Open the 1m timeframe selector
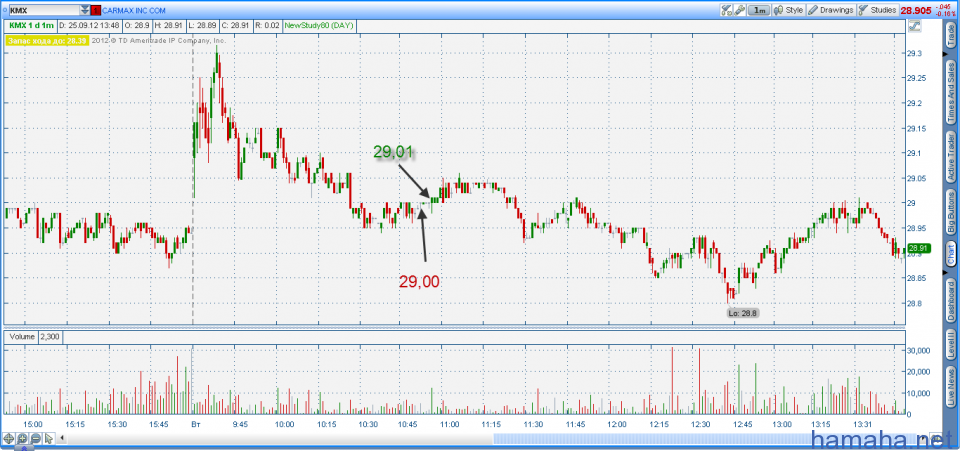 pyautogui.click(x=760, y=9)
